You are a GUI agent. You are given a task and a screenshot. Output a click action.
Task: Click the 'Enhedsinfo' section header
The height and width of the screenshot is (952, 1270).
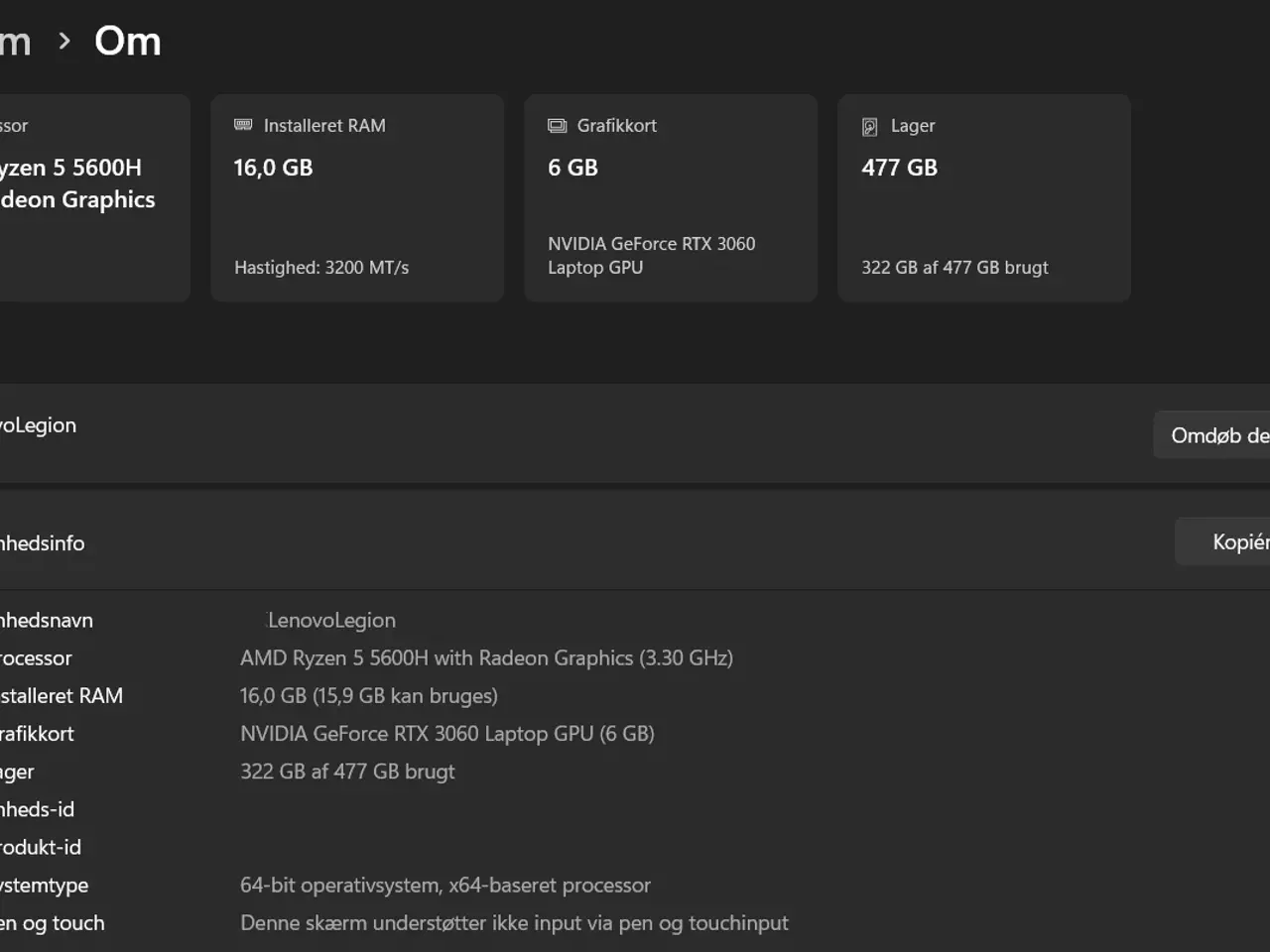[42, 542]
